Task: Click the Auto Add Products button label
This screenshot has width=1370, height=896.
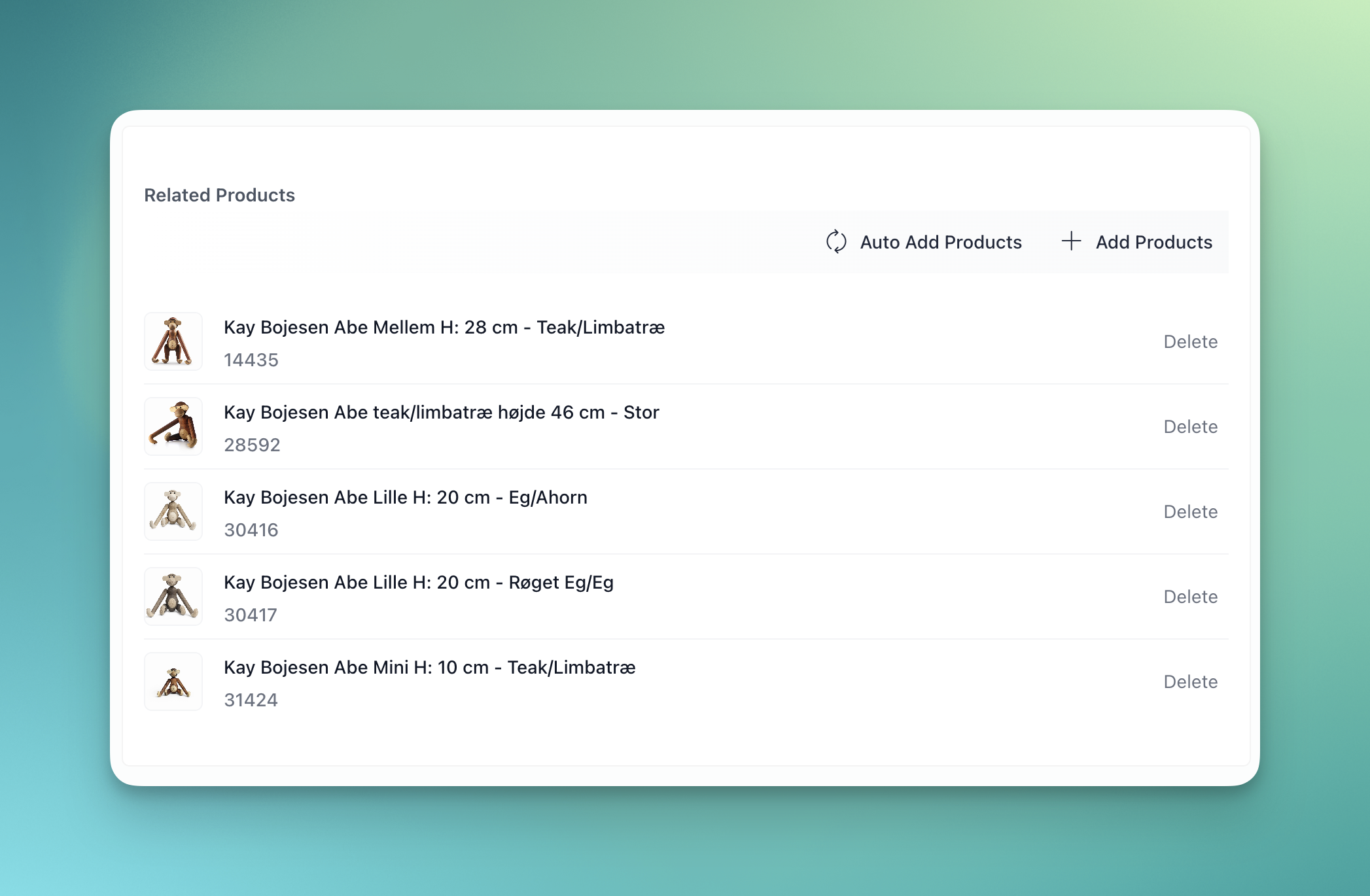Action: coord(941,242)
